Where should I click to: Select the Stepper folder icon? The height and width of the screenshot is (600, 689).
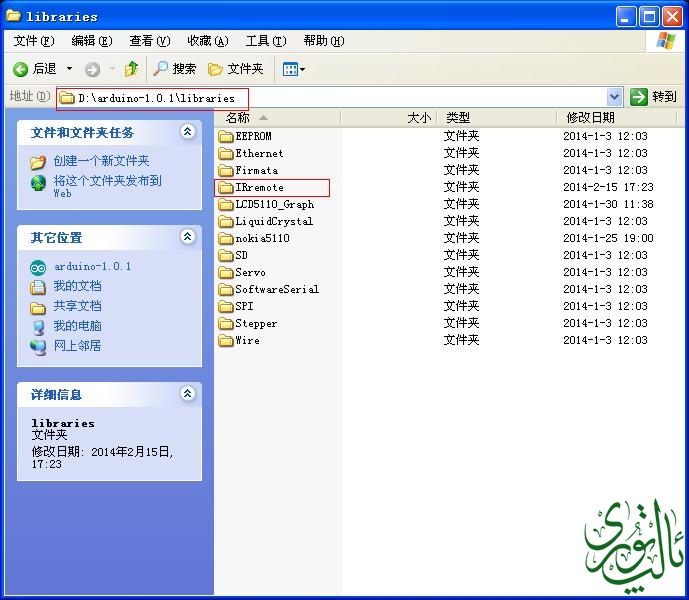[x=226, y=324]
